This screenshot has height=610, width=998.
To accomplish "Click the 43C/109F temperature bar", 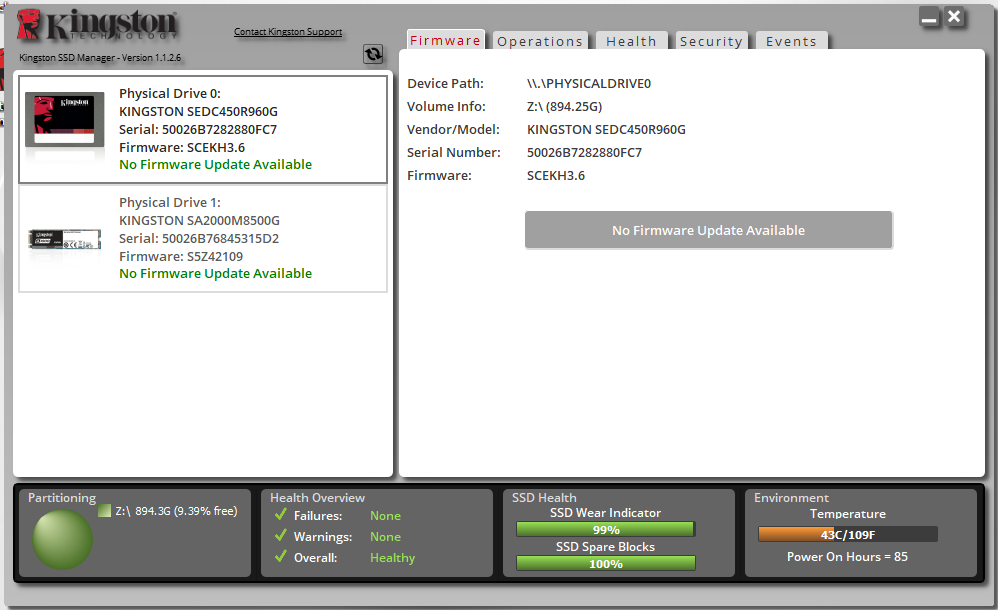I will (x=848, y=534).
